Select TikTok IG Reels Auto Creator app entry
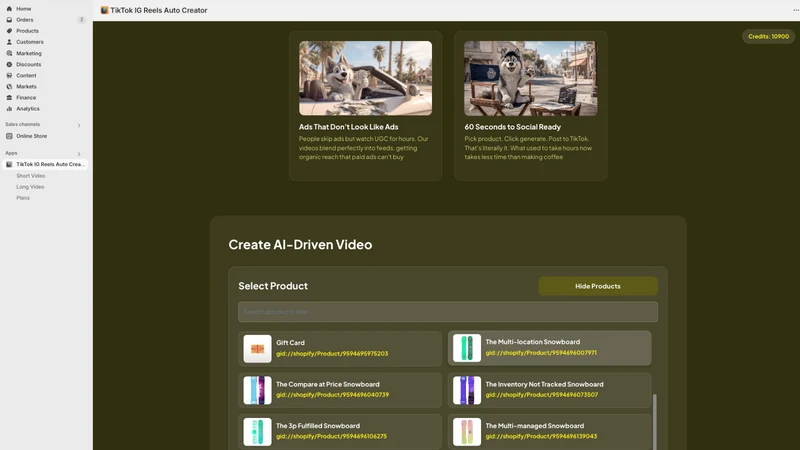 (45, 164)
